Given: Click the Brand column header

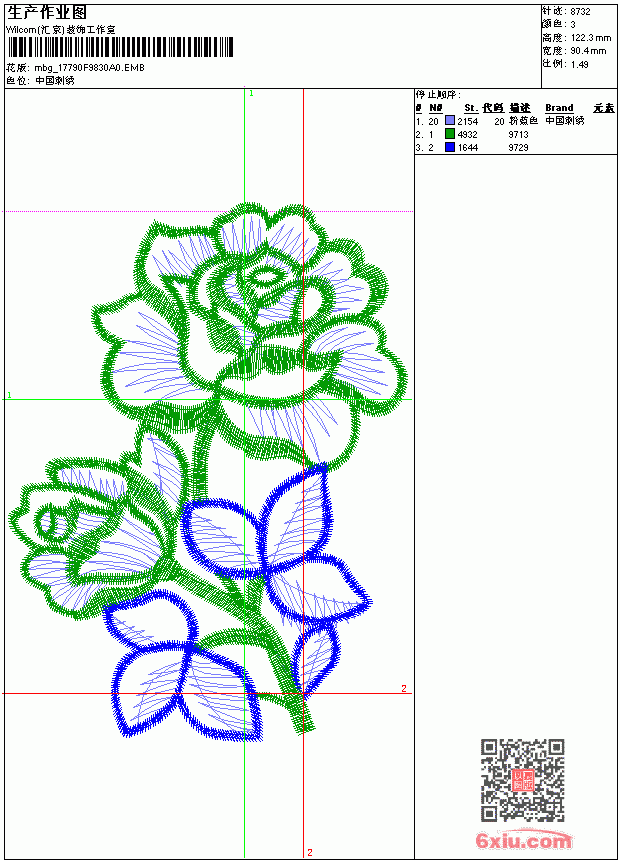Looking at the screenshot, I should tap(559, 108).
